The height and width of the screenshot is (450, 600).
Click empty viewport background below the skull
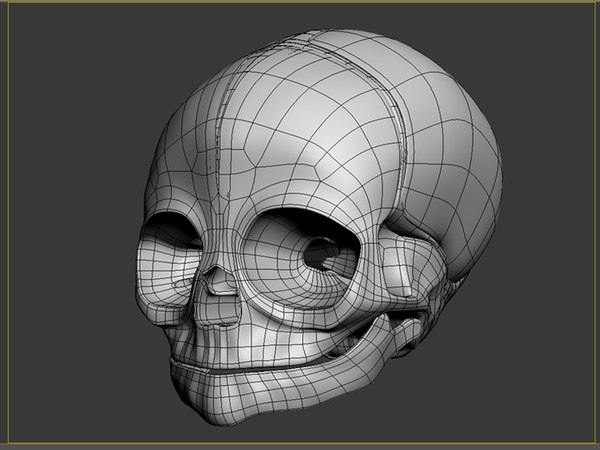[300, 430]
